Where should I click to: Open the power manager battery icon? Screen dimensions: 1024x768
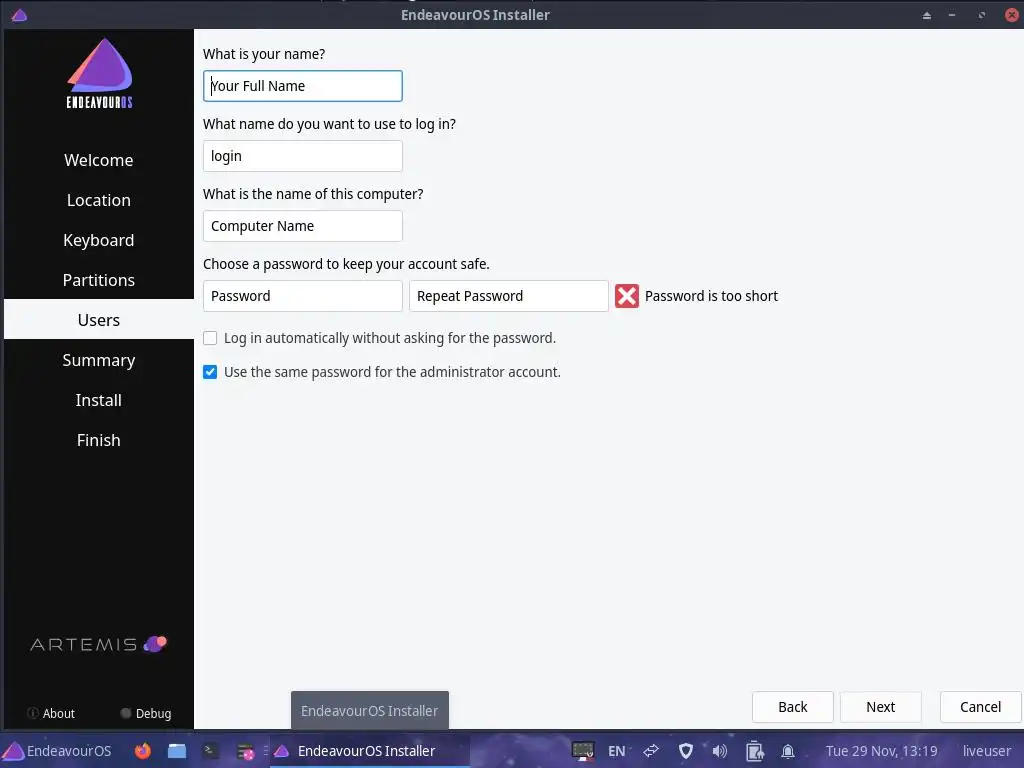[754, 751]
